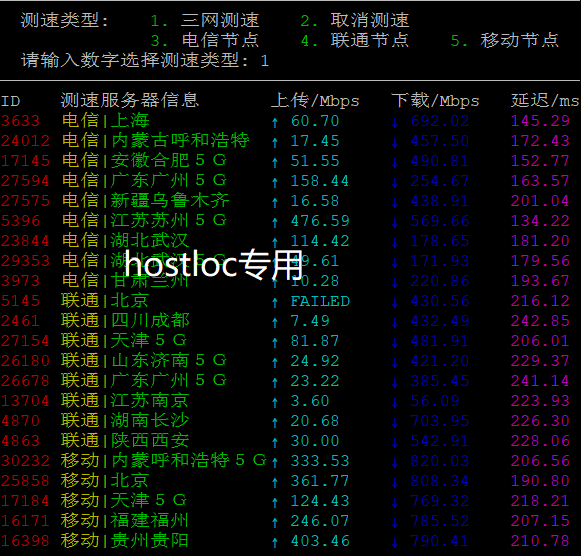Click the 测速服务器信息 column header

(130, 100)
